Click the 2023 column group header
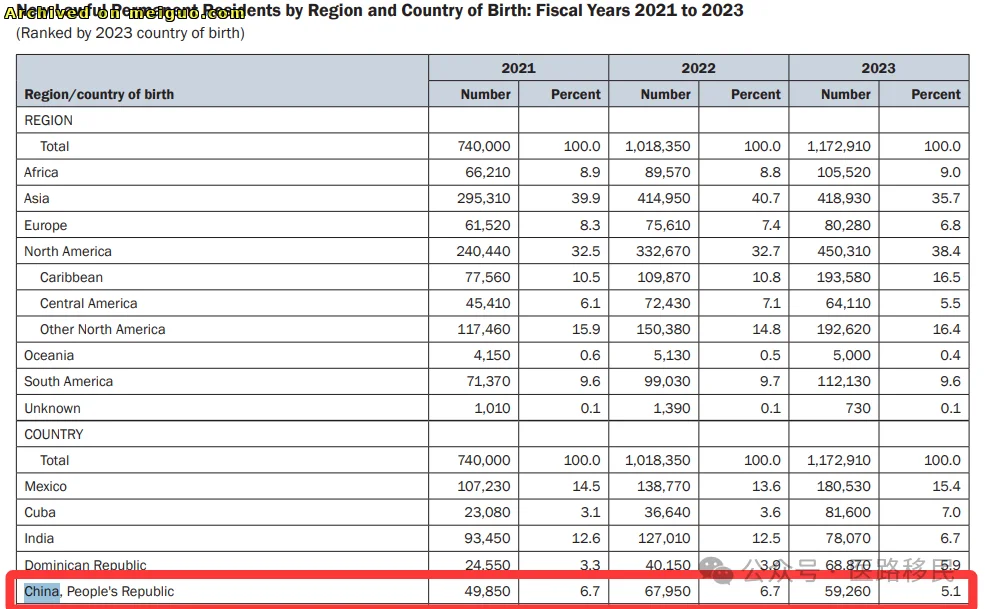This screenshot has height=609, width=985. point(878,68)
